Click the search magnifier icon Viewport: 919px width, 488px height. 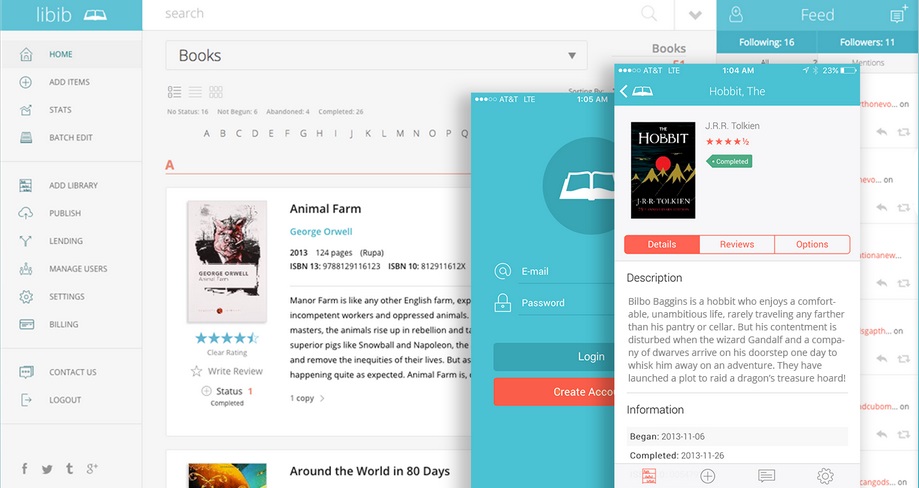(x=649, y=14)
